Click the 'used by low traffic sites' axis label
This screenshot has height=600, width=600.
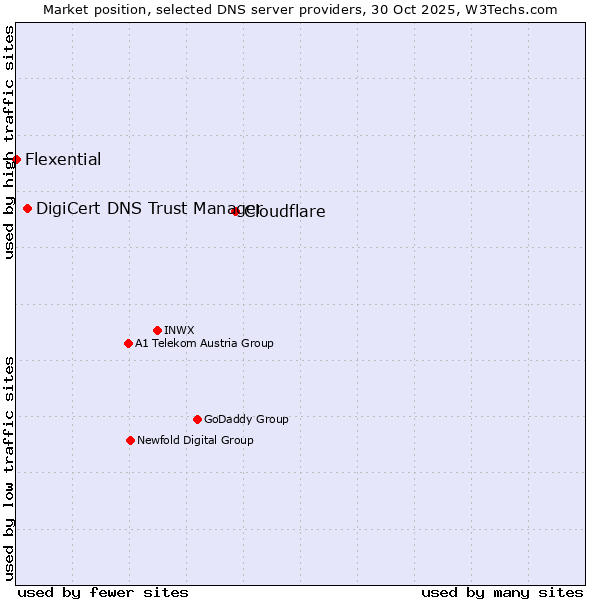click(x=9, y=467)
